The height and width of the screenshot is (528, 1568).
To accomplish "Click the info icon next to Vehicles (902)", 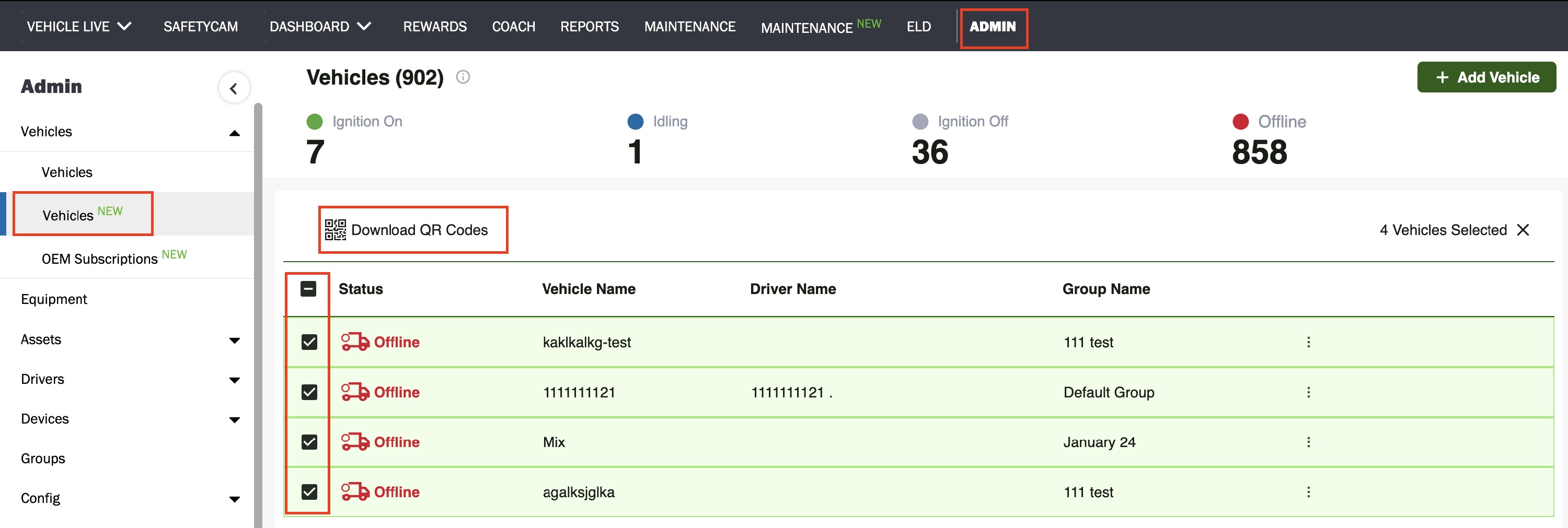I will click(x=463, y=77).
